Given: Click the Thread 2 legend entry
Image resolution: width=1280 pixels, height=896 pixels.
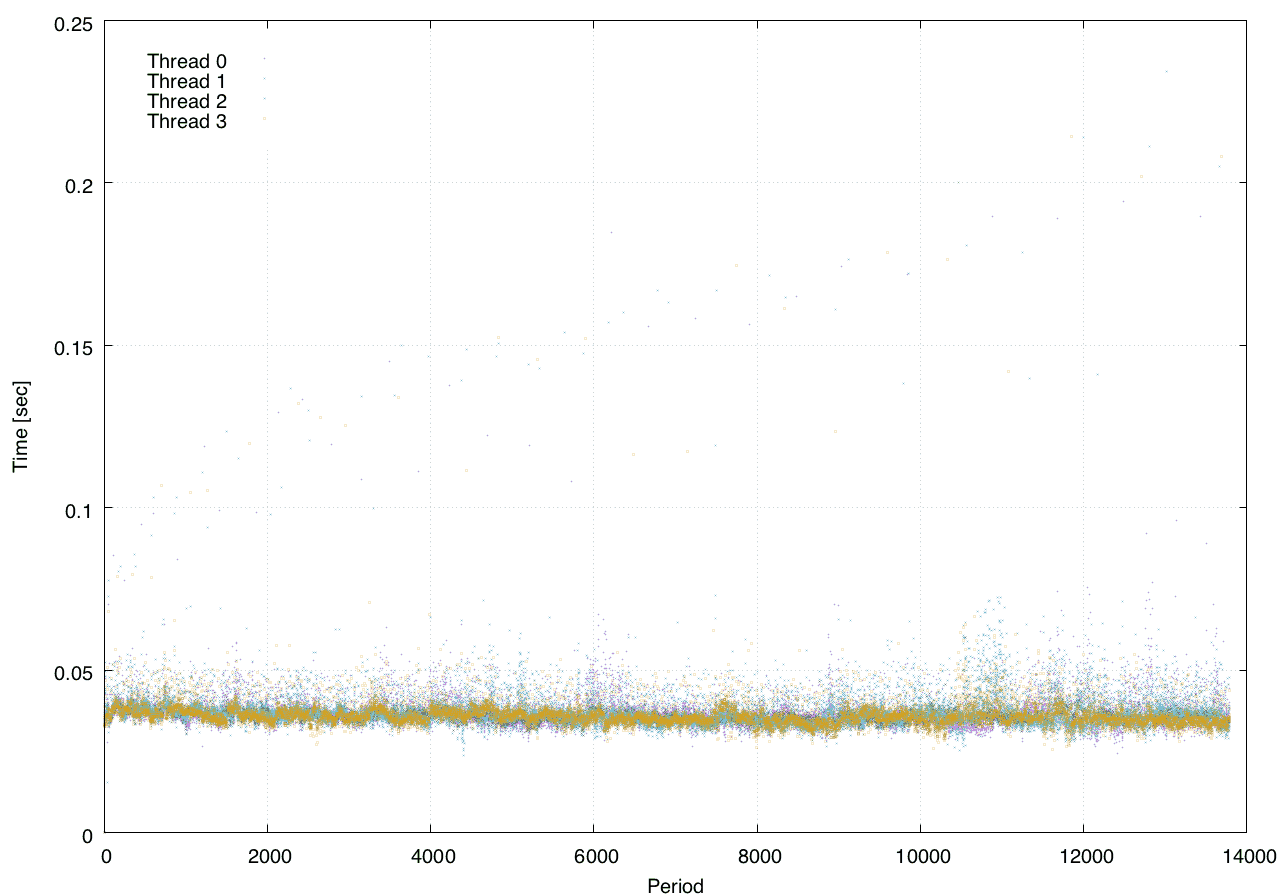Looking at the screenshot, I should 187,101.
